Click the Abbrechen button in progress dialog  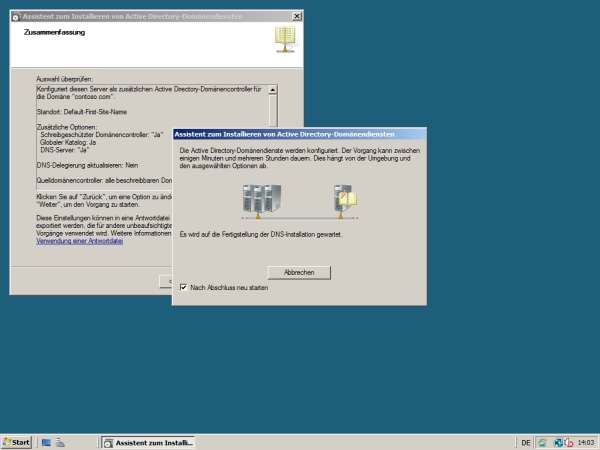(299, 272)
